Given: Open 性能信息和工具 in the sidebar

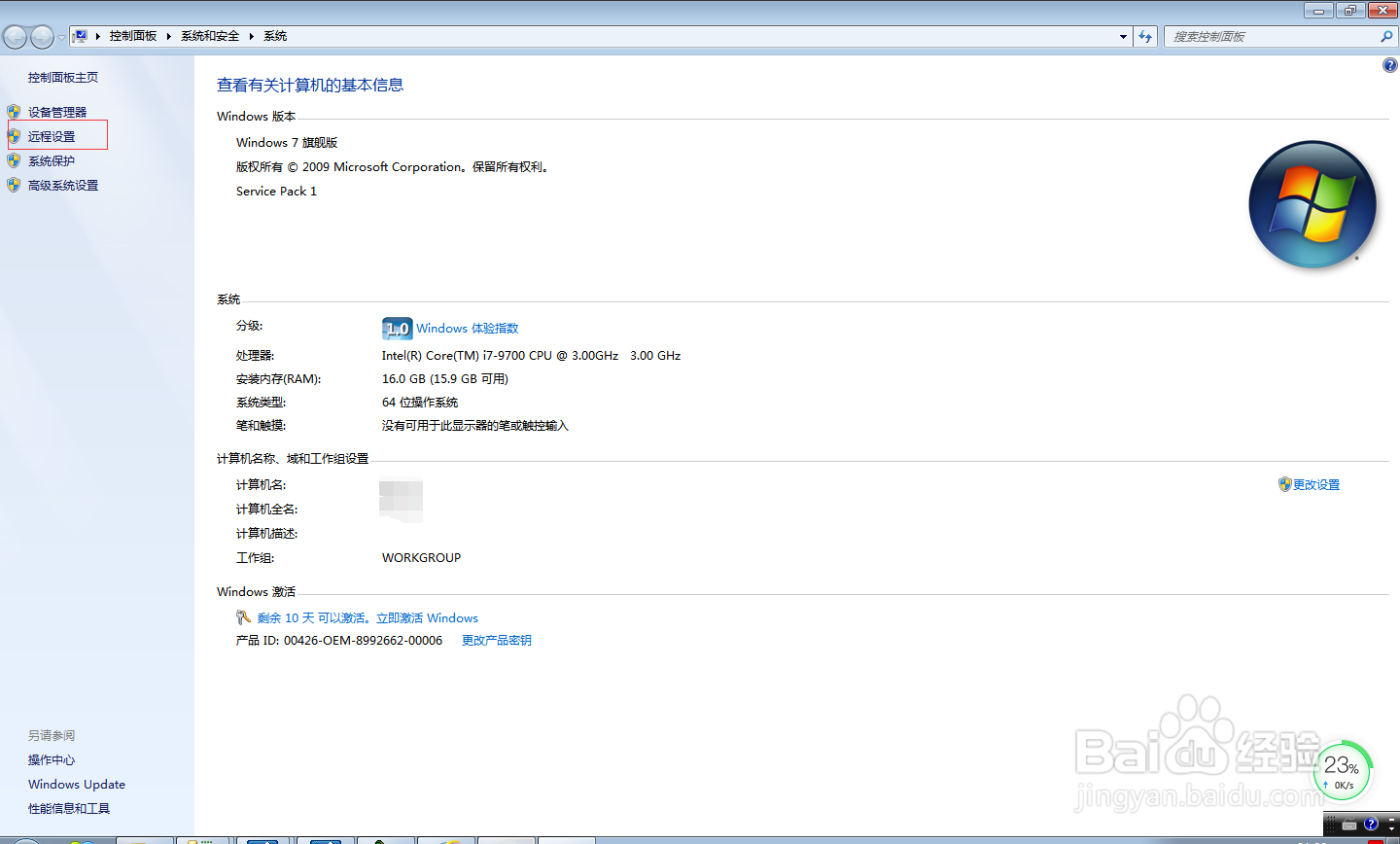Looking at the screenshot, I should [x=69, y=809].
